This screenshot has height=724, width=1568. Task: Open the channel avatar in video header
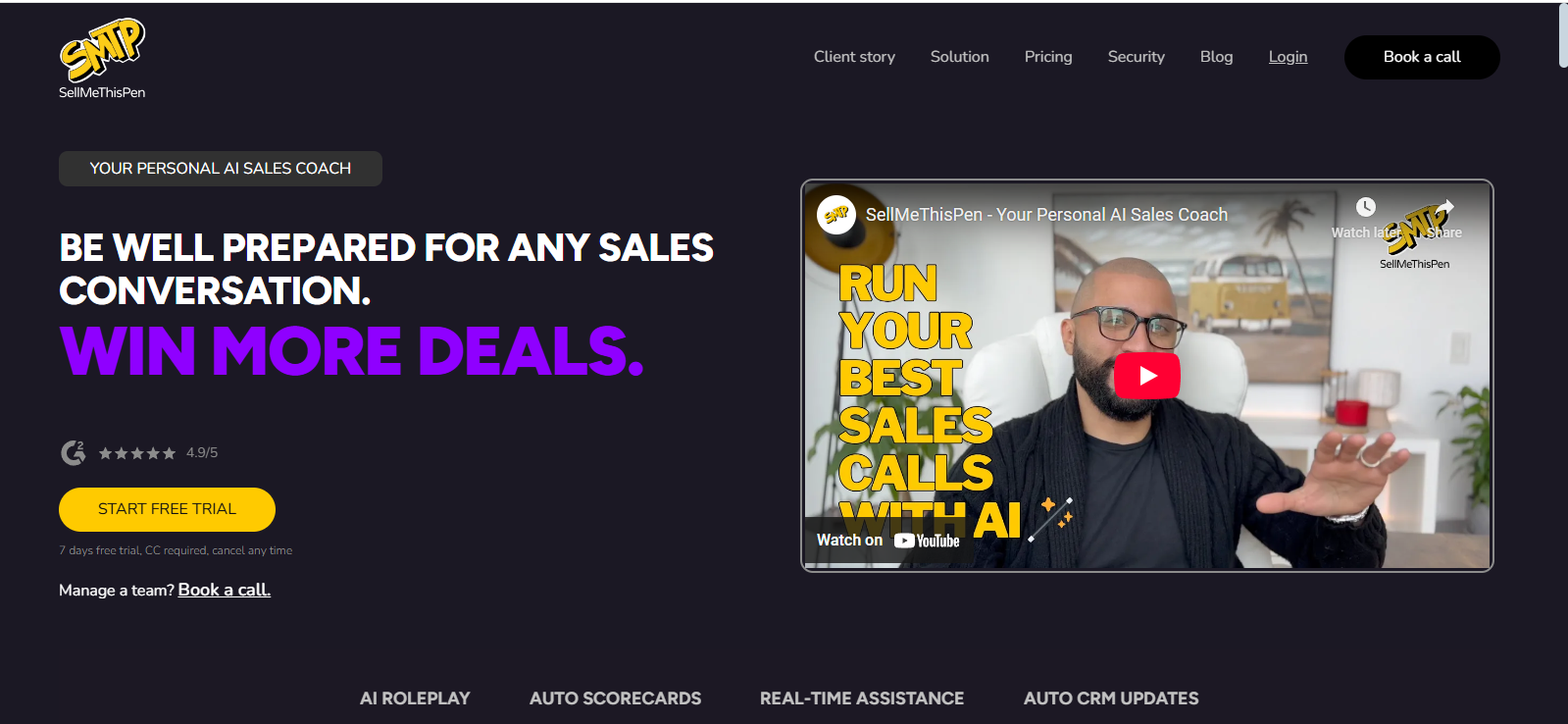(836, 214)
